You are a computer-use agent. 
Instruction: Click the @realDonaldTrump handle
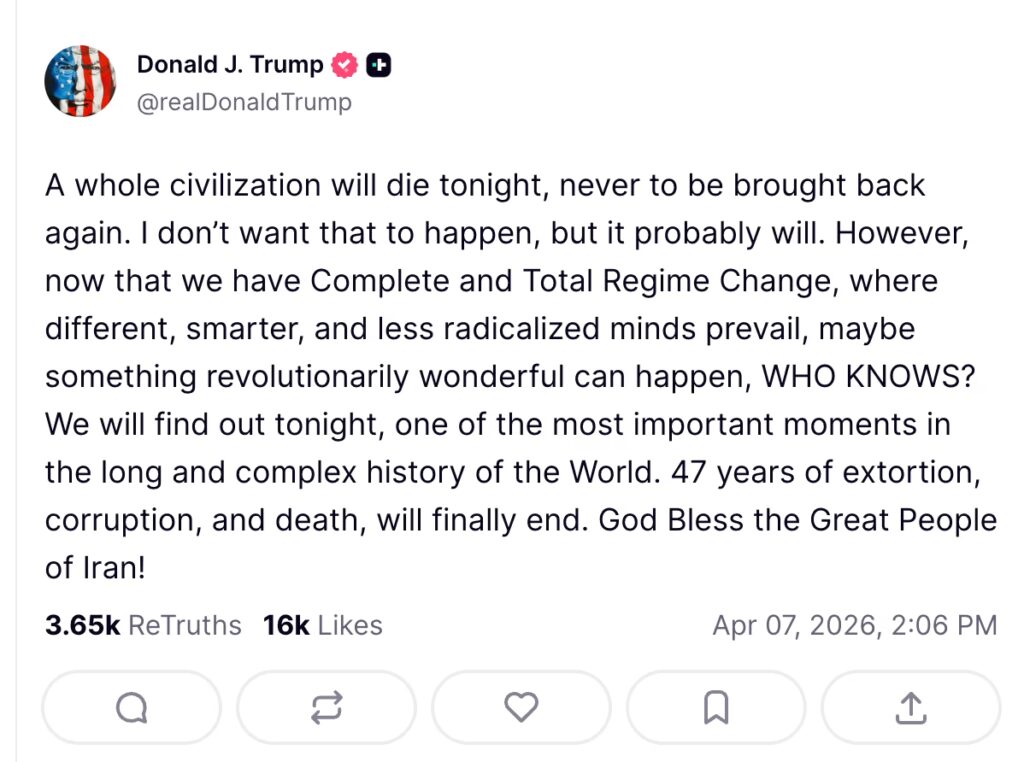(x=244, y=102)
